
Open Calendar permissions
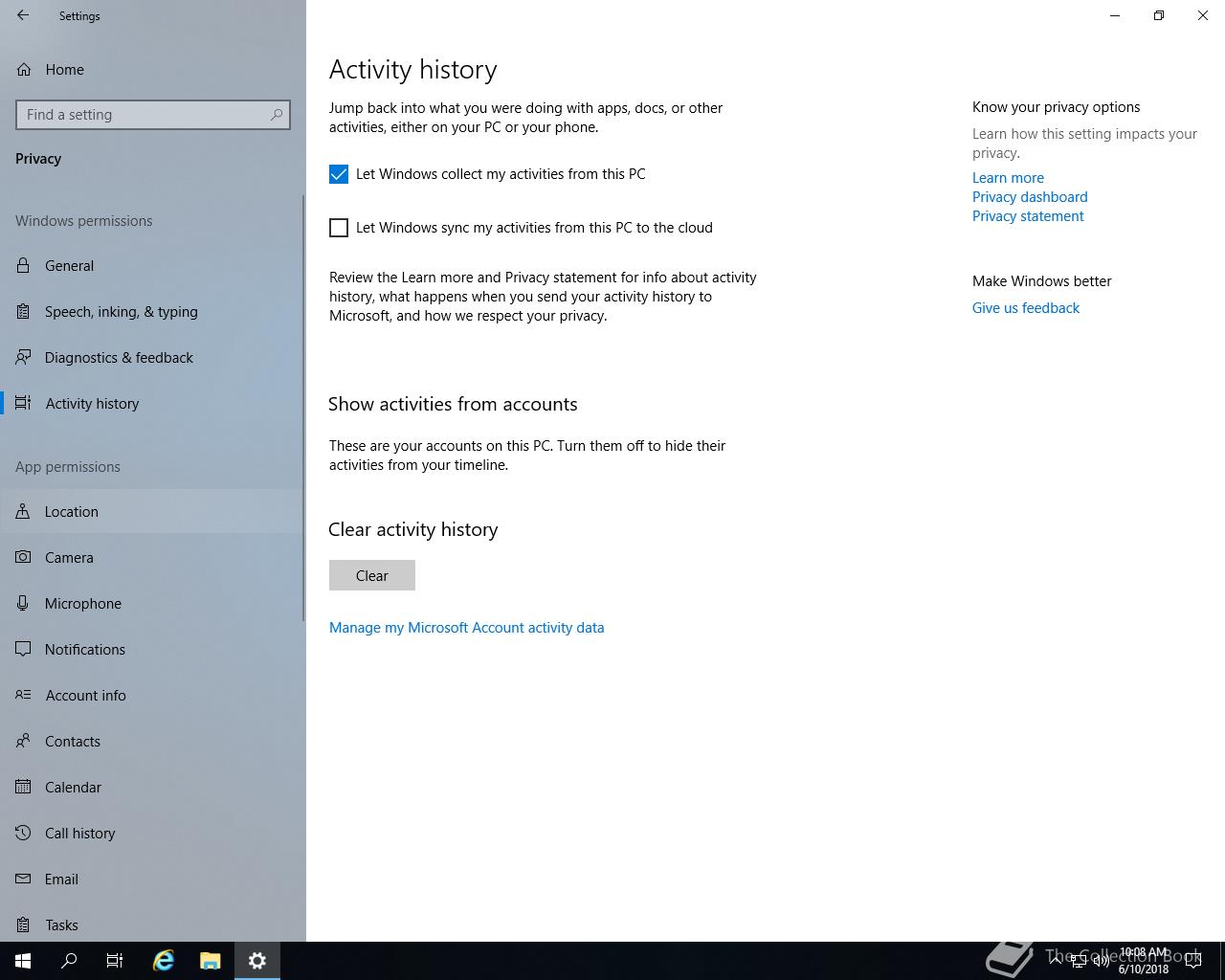(x=153, y=788)
